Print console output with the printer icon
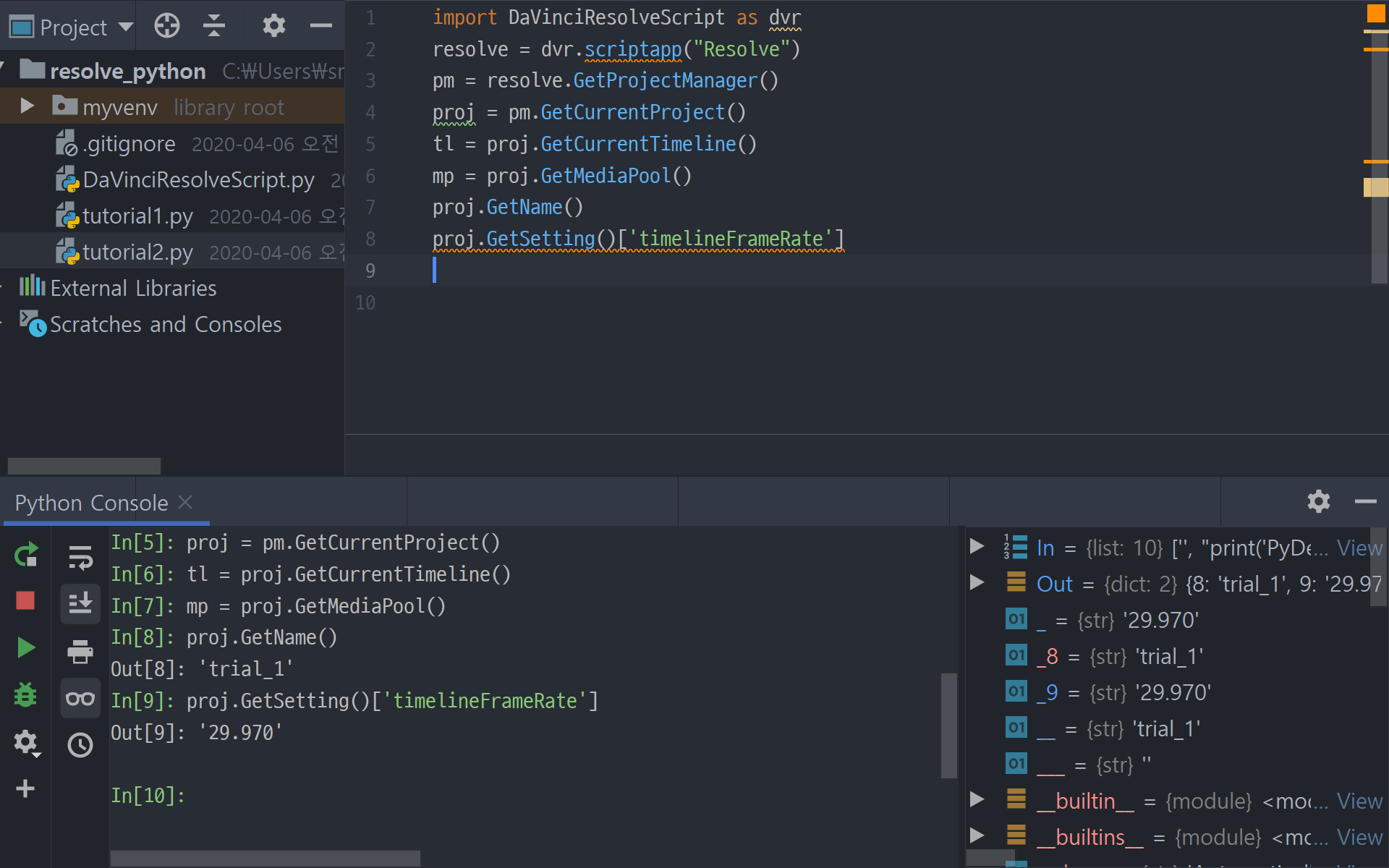The image size is (1389, 868). coord(80,652)
